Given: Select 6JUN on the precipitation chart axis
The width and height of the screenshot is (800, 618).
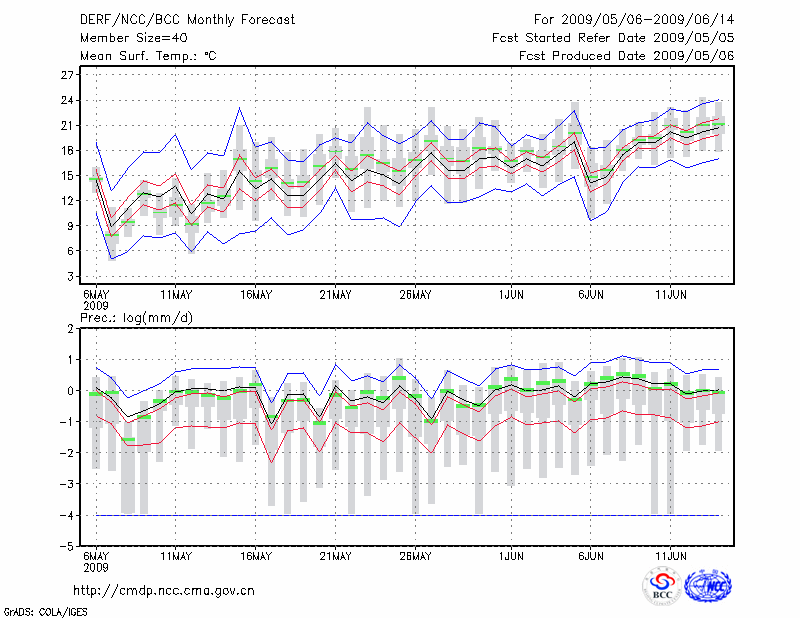Looking at the screenshot, I should pos(590,555).
